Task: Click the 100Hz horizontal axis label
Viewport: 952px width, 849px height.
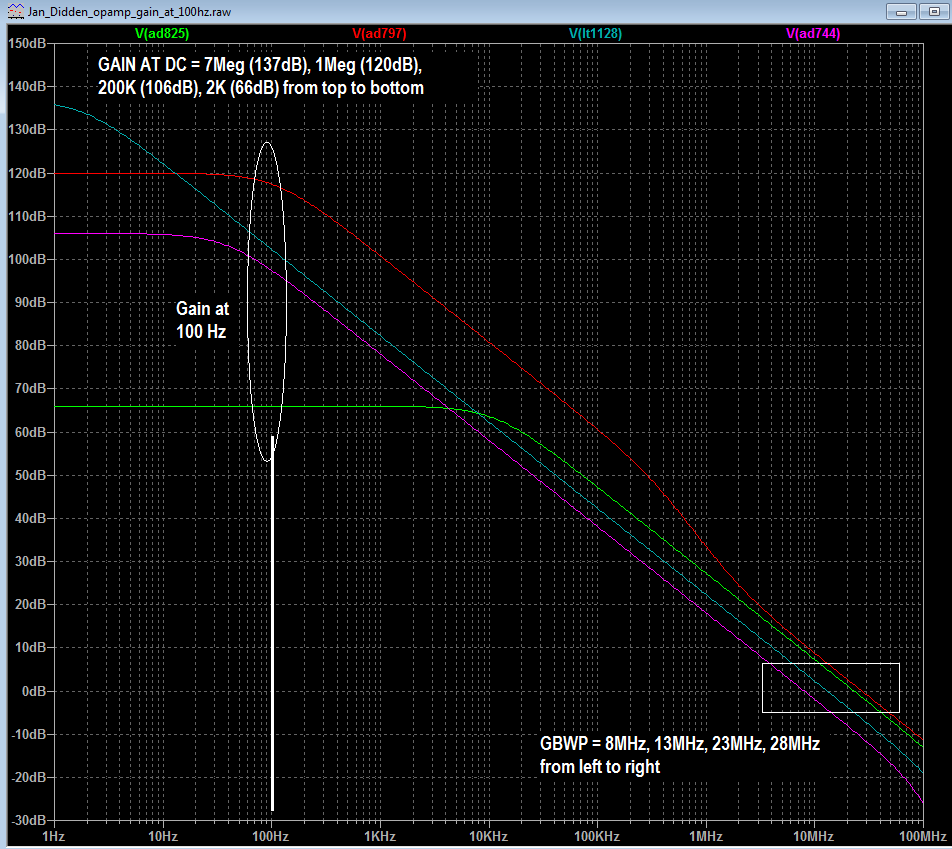Action: tap(271, 837)
